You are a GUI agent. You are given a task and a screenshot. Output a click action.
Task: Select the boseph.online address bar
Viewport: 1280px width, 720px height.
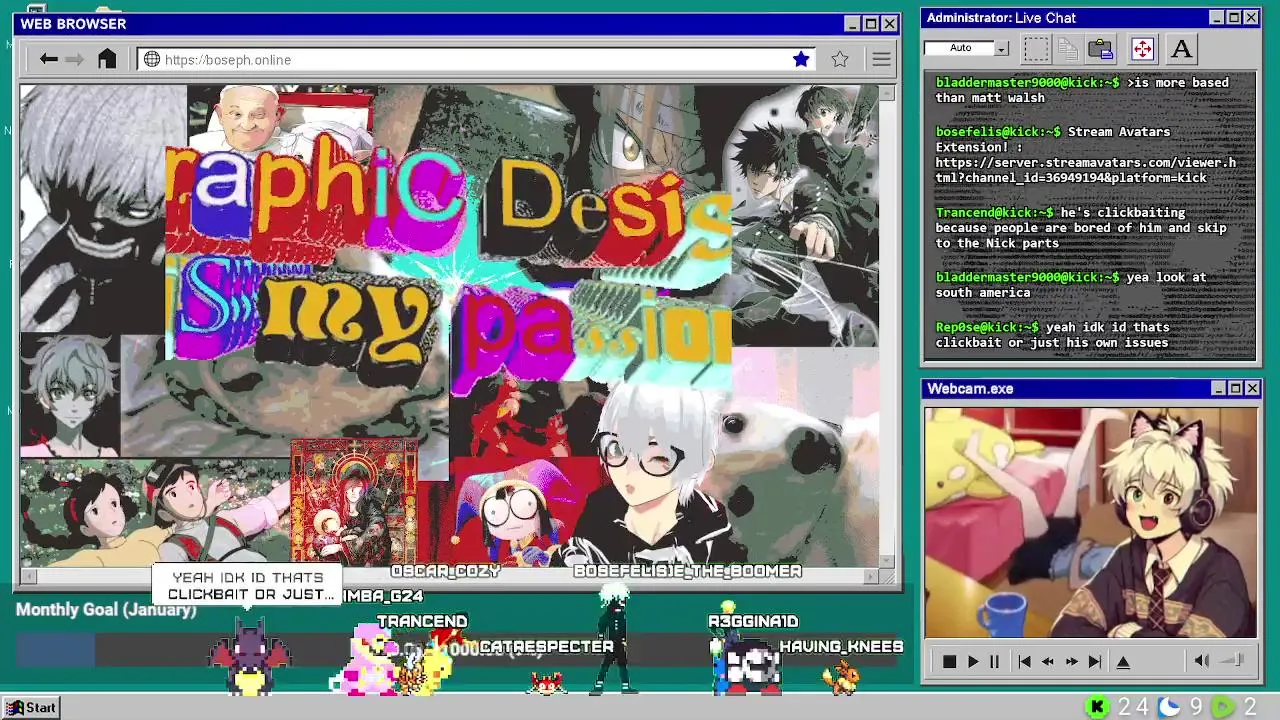(x=476, y=60)
